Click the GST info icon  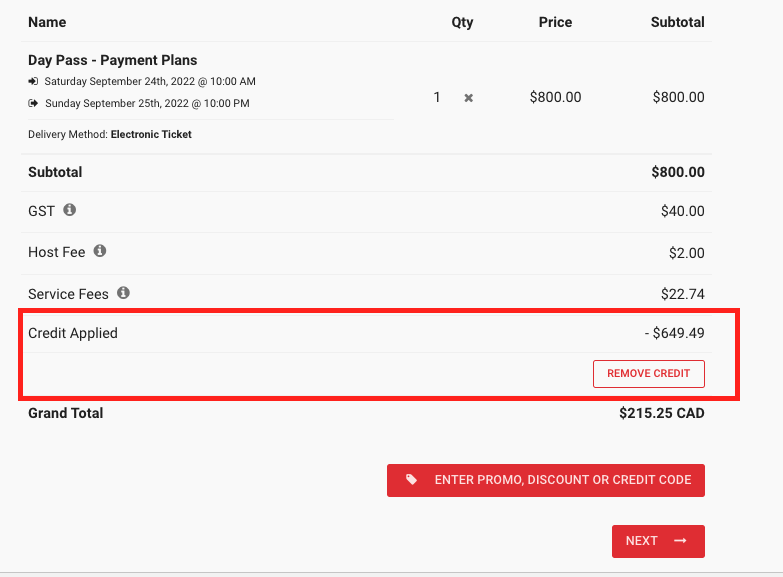[69, 210]
